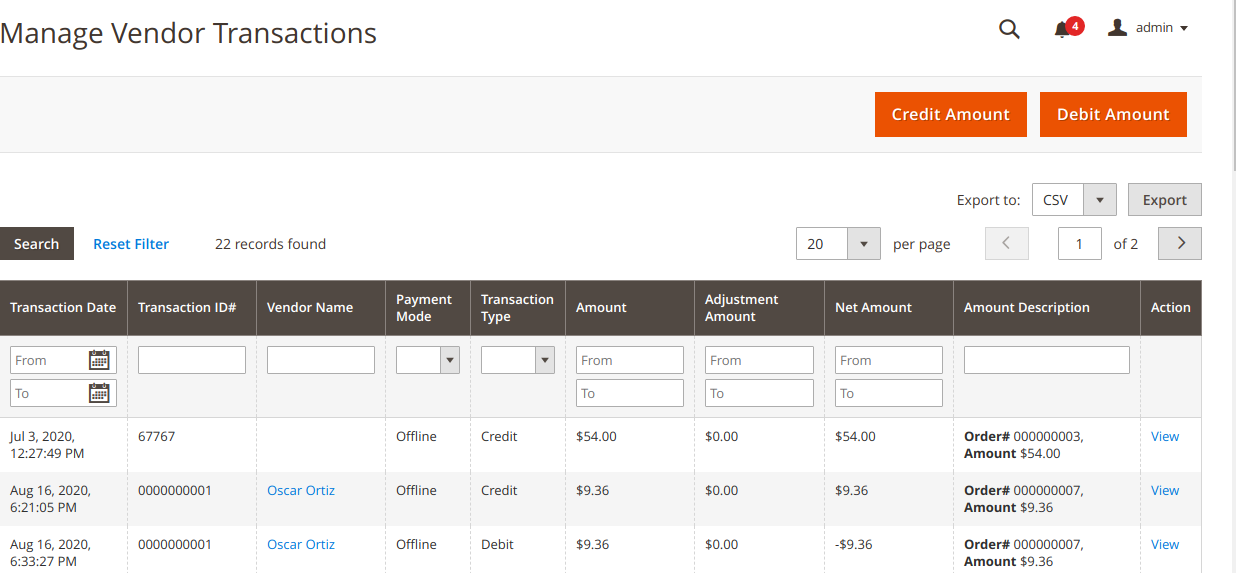The height and width of the screenshot is (573, 1236).
Task: Expand the per page count dropdown
Action: (863, 244)
